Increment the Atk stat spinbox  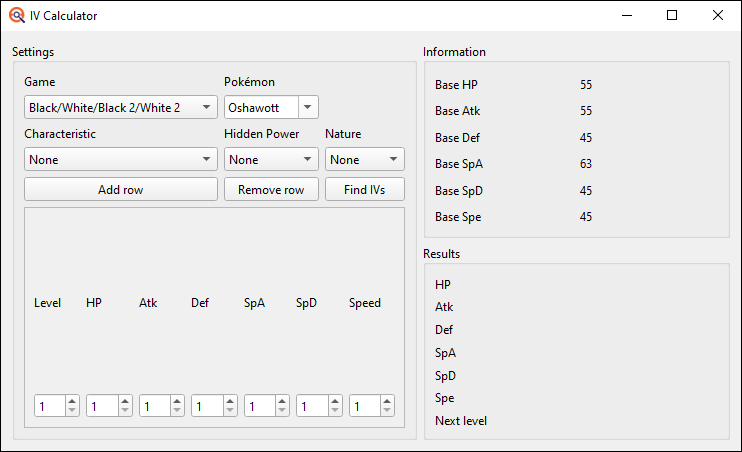177,401
